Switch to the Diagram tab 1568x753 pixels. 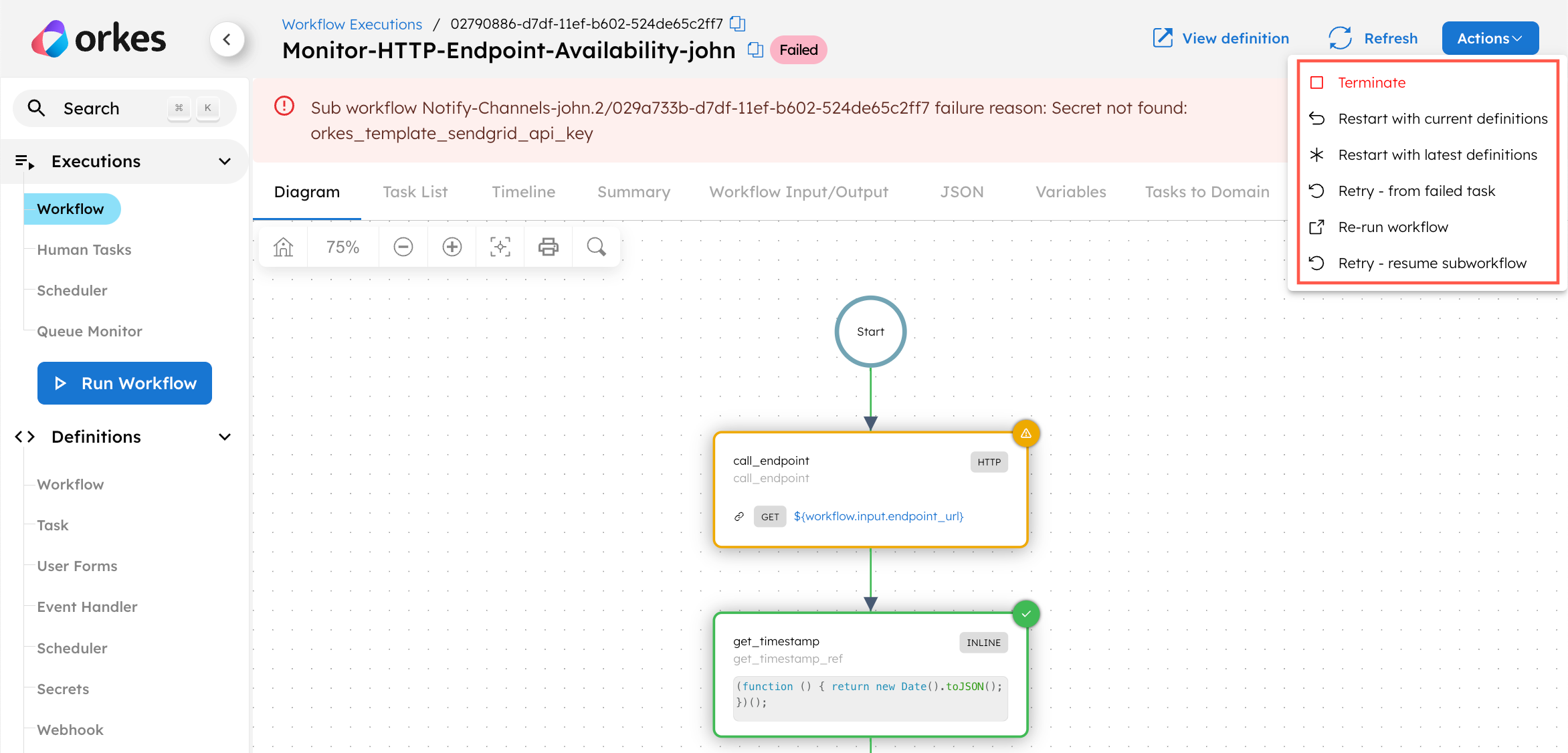click(307, 193)
